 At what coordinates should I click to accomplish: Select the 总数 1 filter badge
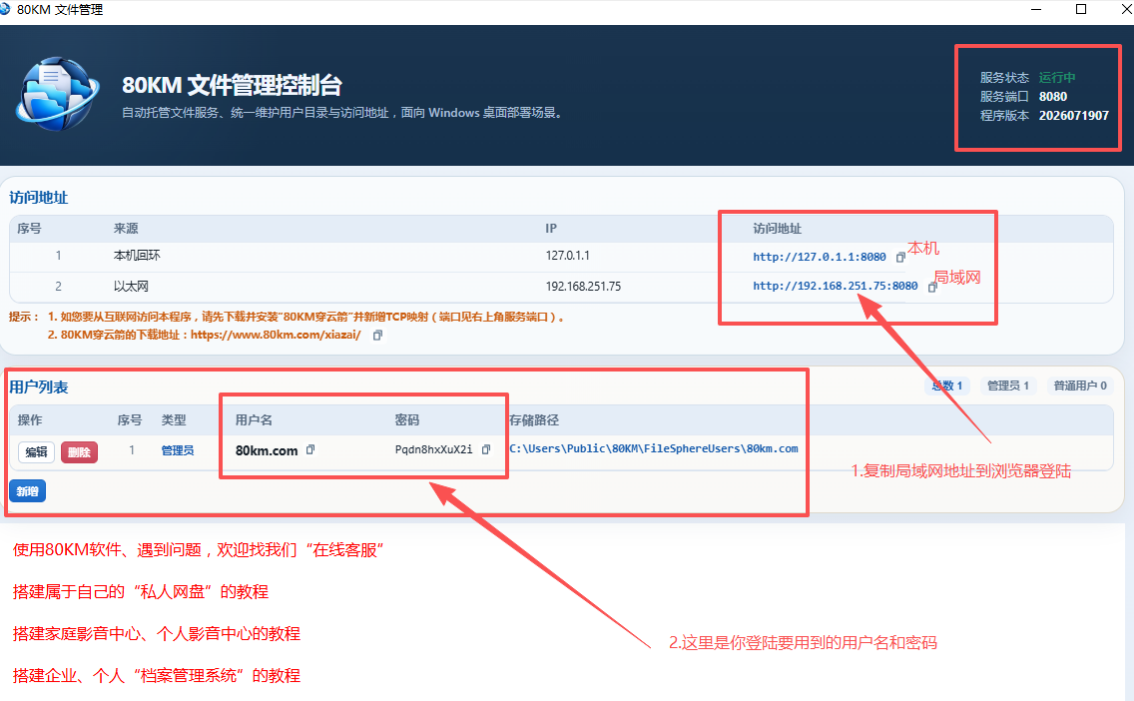(x=947, y=386)
